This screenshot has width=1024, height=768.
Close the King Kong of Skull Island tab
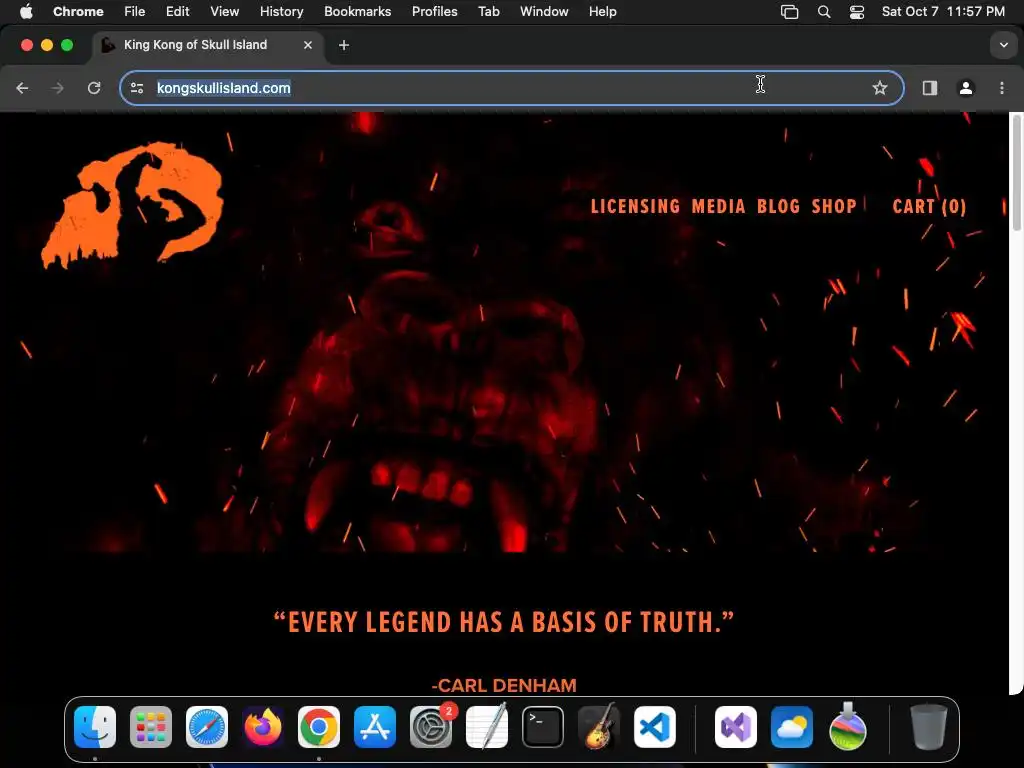click(308, 45)
